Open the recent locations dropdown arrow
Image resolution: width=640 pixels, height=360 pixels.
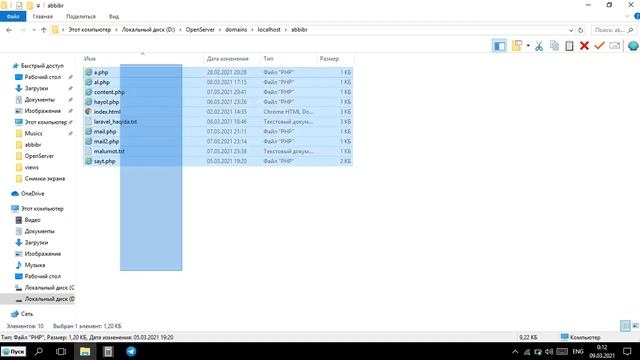34,30
